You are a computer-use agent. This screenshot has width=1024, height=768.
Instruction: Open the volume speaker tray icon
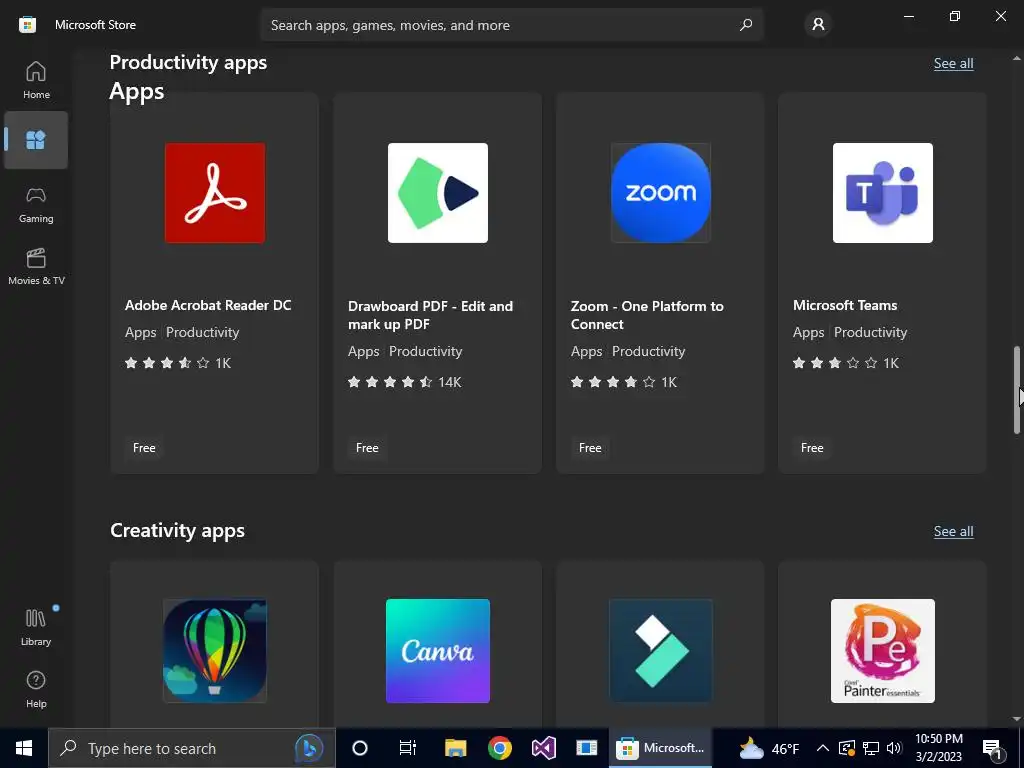[x=894, y=748]
